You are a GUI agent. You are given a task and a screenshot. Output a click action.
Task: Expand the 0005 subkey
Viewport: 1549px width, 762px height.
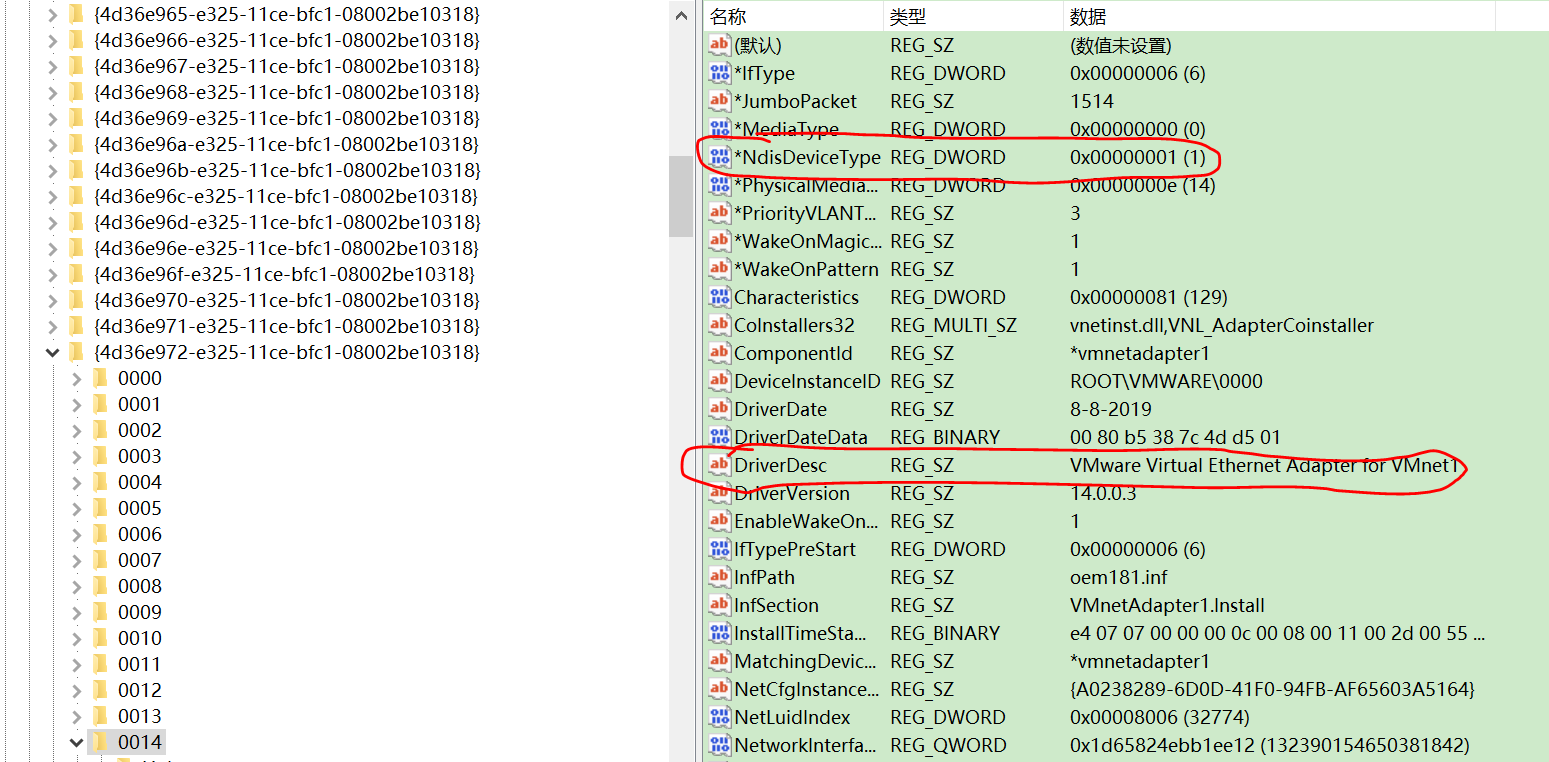tap(77, 508)
